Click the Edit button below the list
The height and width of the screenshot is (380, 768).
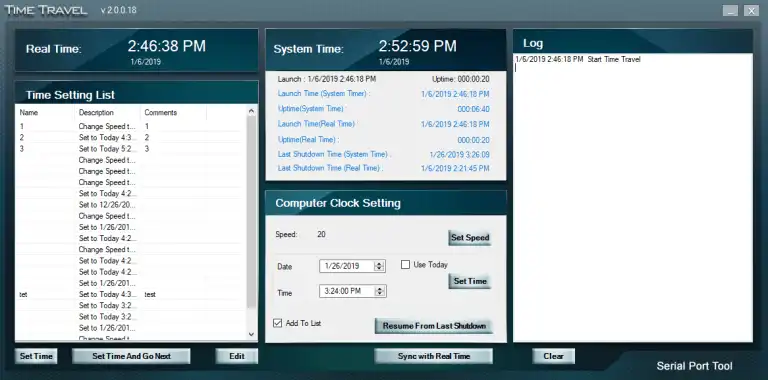(237, 356)
